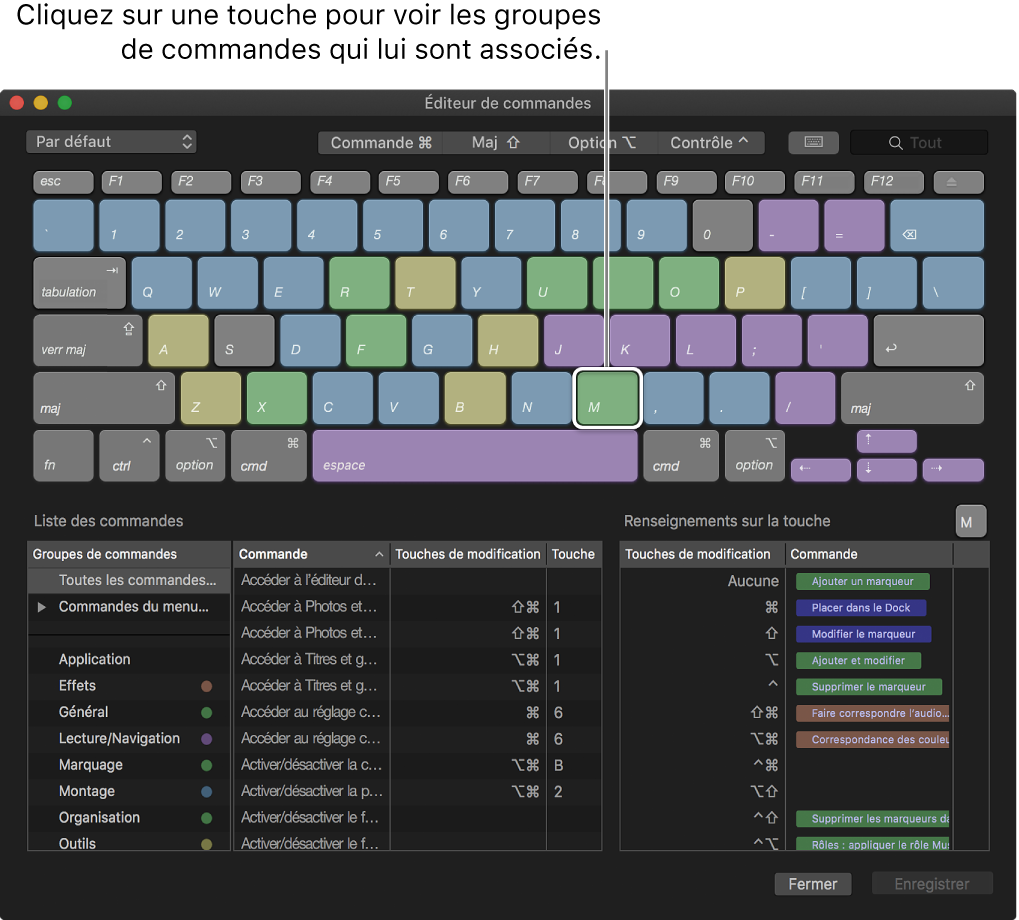The height and width of the screenshot is (920, 1019).
Task: Click the Touches de modification column header in command list
Action: tap(468, 554)
